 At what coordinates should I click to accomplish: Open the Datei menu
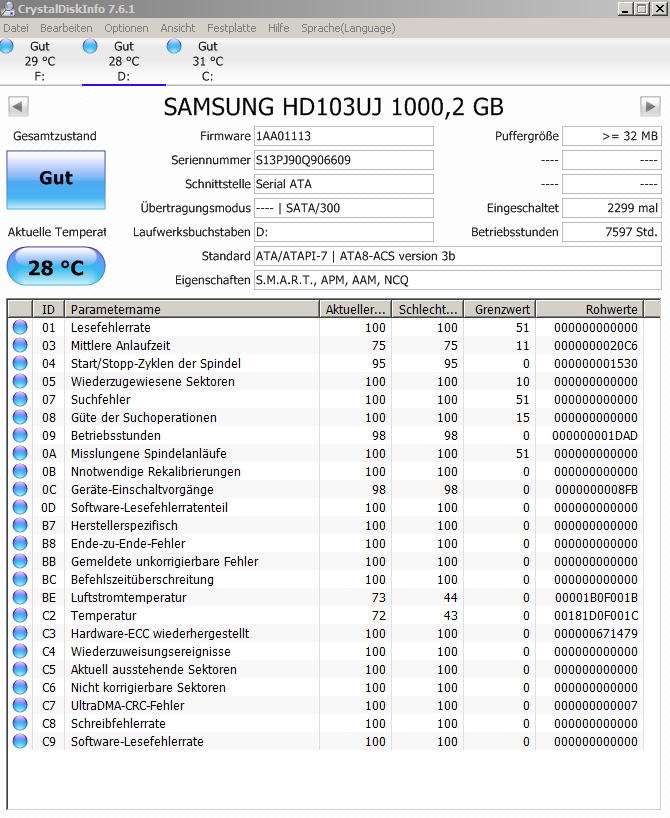(16, 28)
